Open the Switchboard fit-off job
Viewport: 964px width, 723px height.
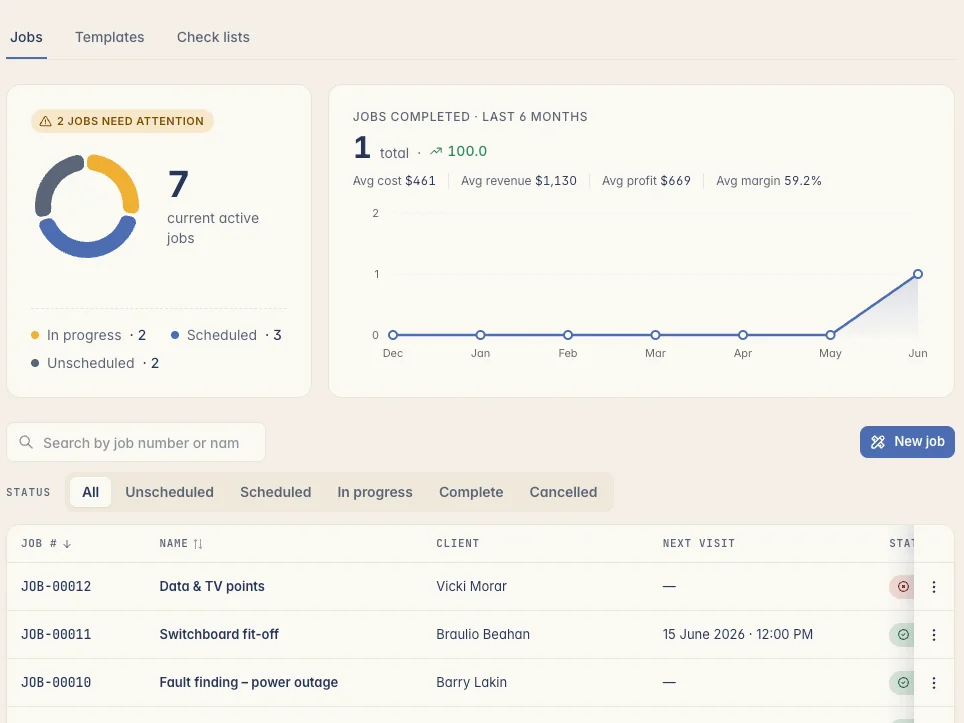[219, 634]
